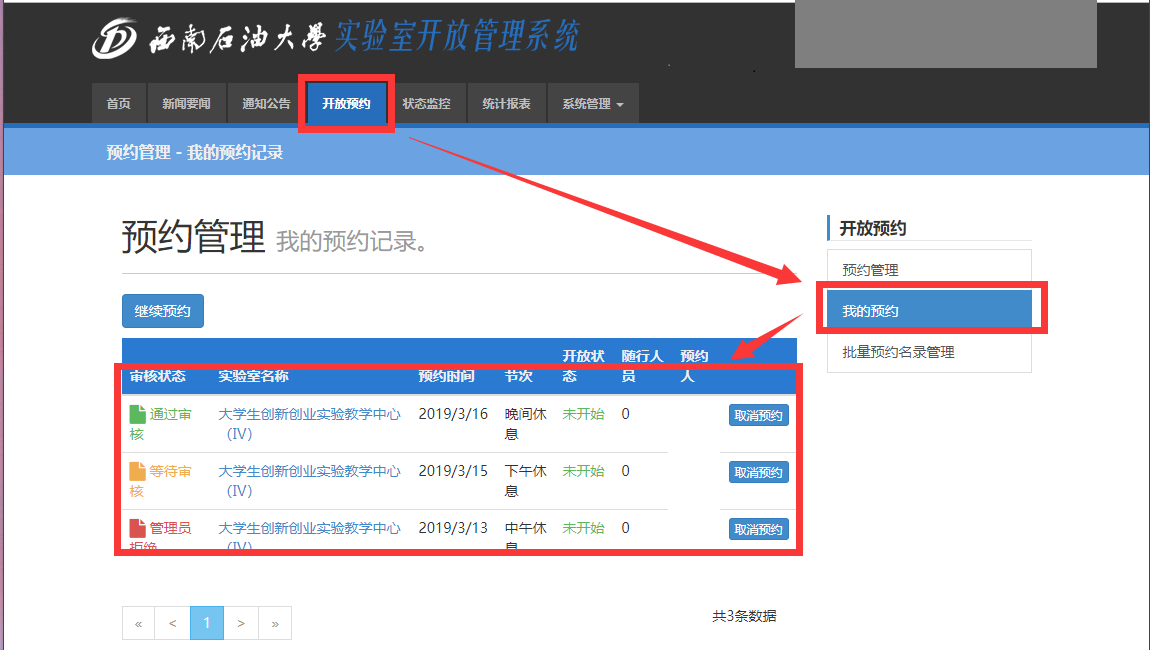Cancel the 2019/3/16 reservation via 取消预约
Image resolution: width=1150 pixels, height=650 pixels.
point(757,415)
